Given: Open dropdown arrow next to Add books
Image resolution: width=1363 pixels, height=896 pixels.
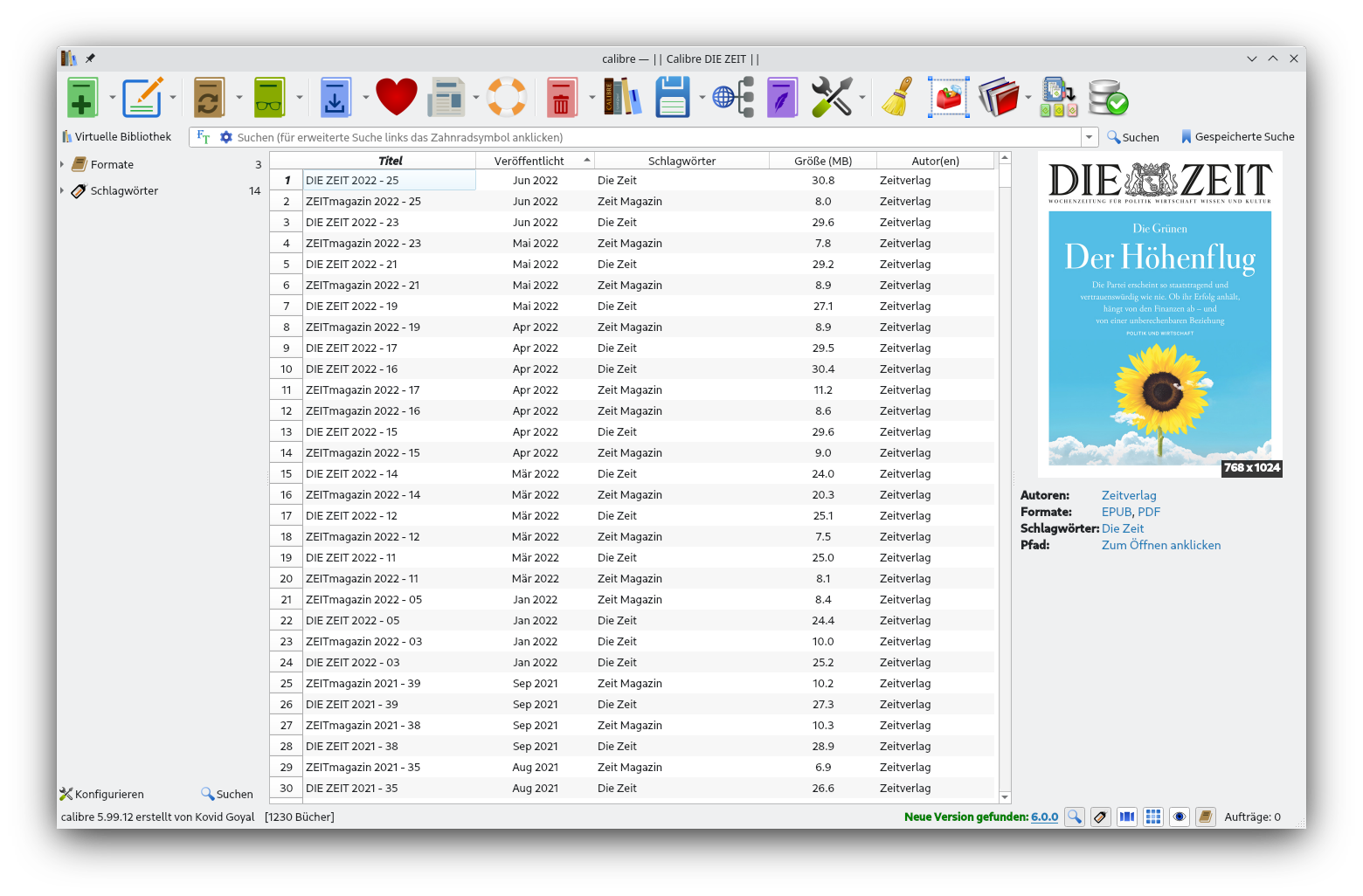Looking at the screenshot, I should click(112, 98).
